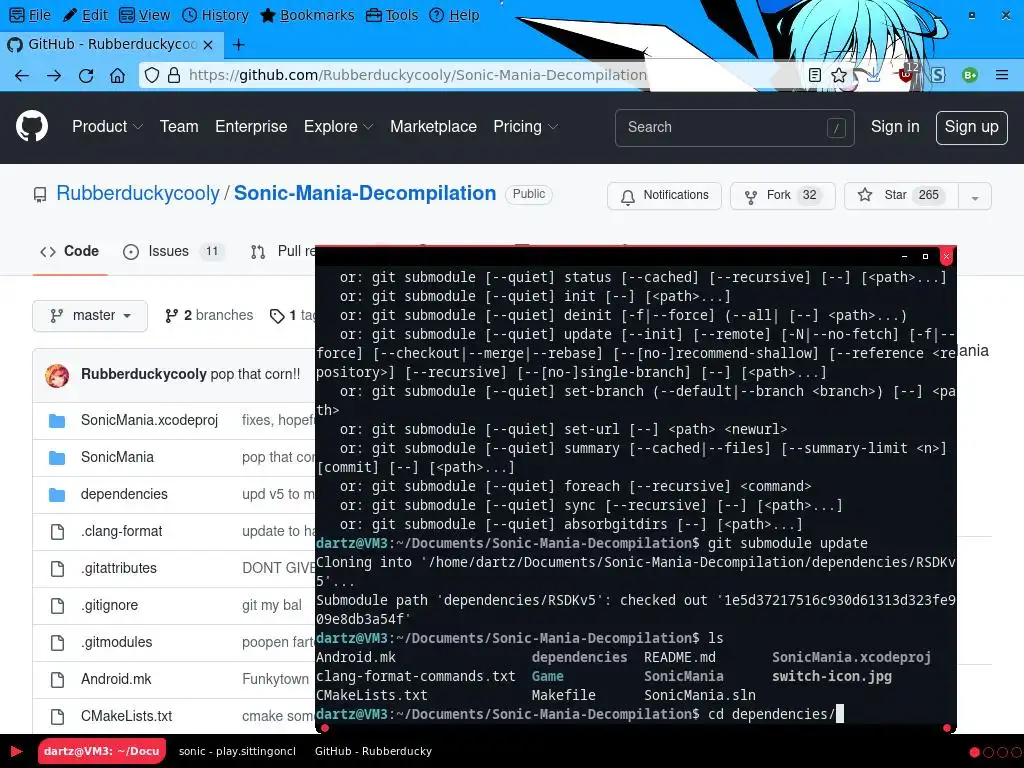This screenshot has width=1024, height=768.
Task: Click the GitHub octocat logo
Action: coord(32,126)
